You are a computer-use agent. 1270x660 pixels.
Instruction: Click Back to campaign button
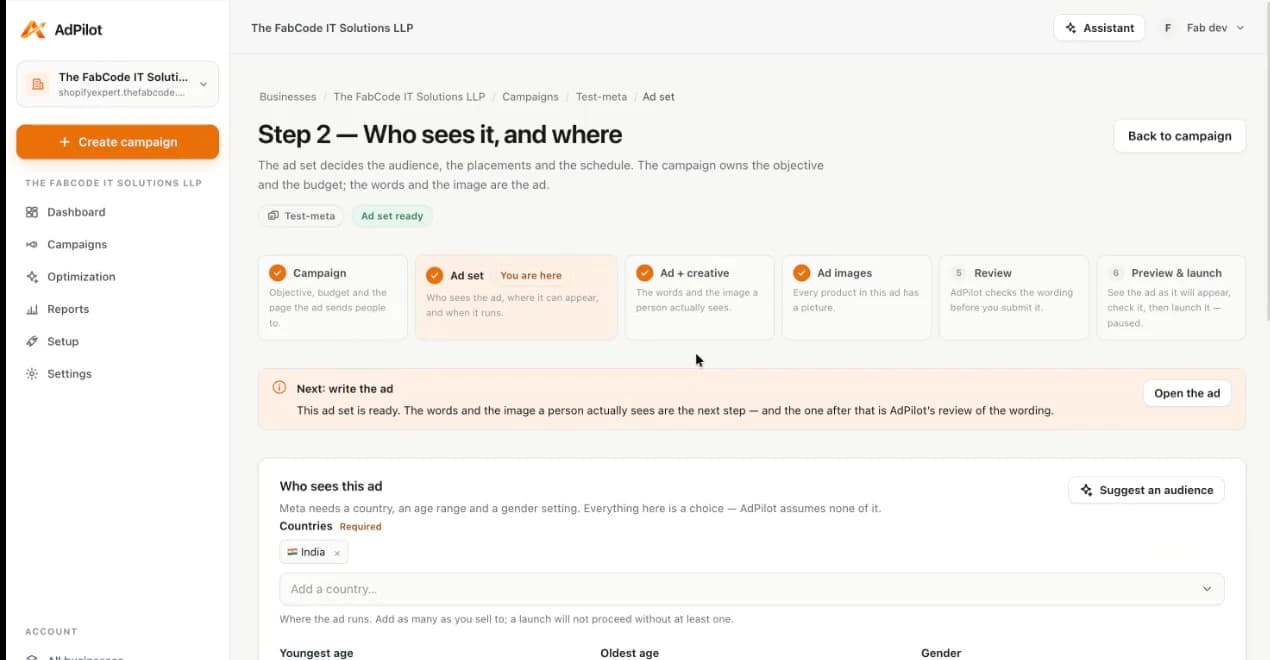tap(1180, 136)
